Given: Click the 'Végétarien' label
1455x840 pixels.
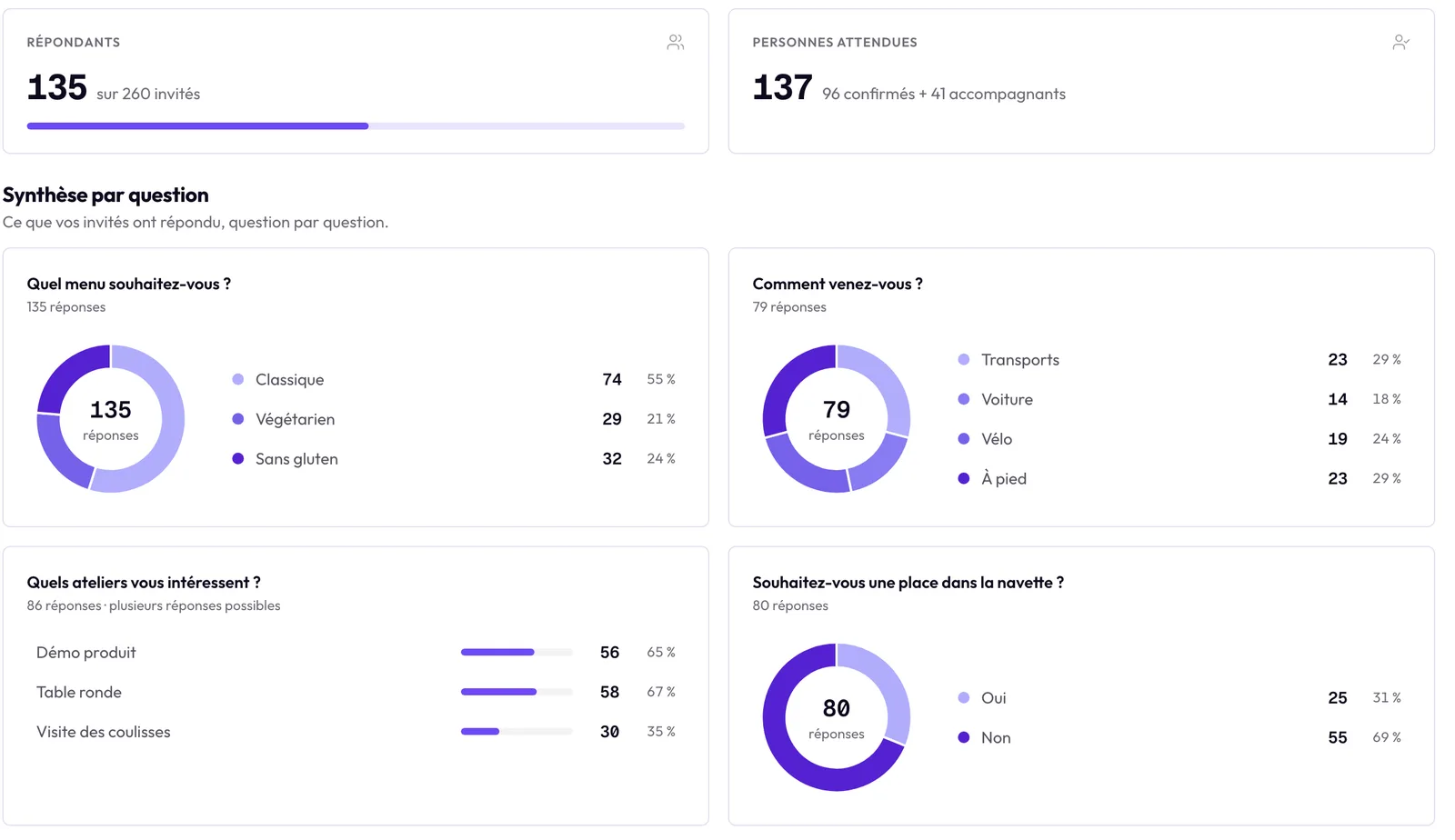Looking at the screenshot, I should click(295, 419).
